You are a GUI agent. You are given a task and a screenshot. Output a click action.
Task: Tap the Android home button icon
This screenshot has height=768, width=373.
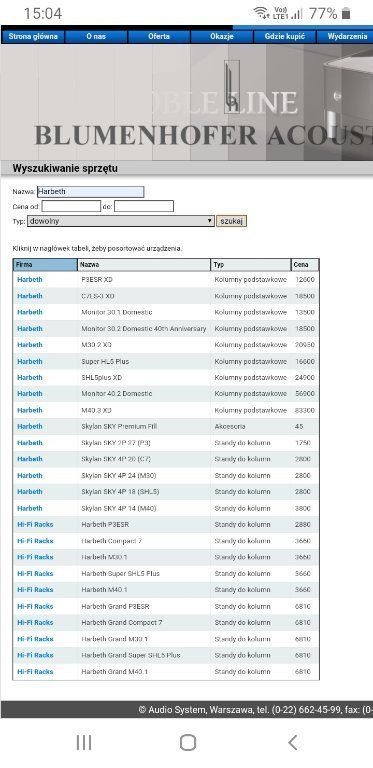point(188,743)
